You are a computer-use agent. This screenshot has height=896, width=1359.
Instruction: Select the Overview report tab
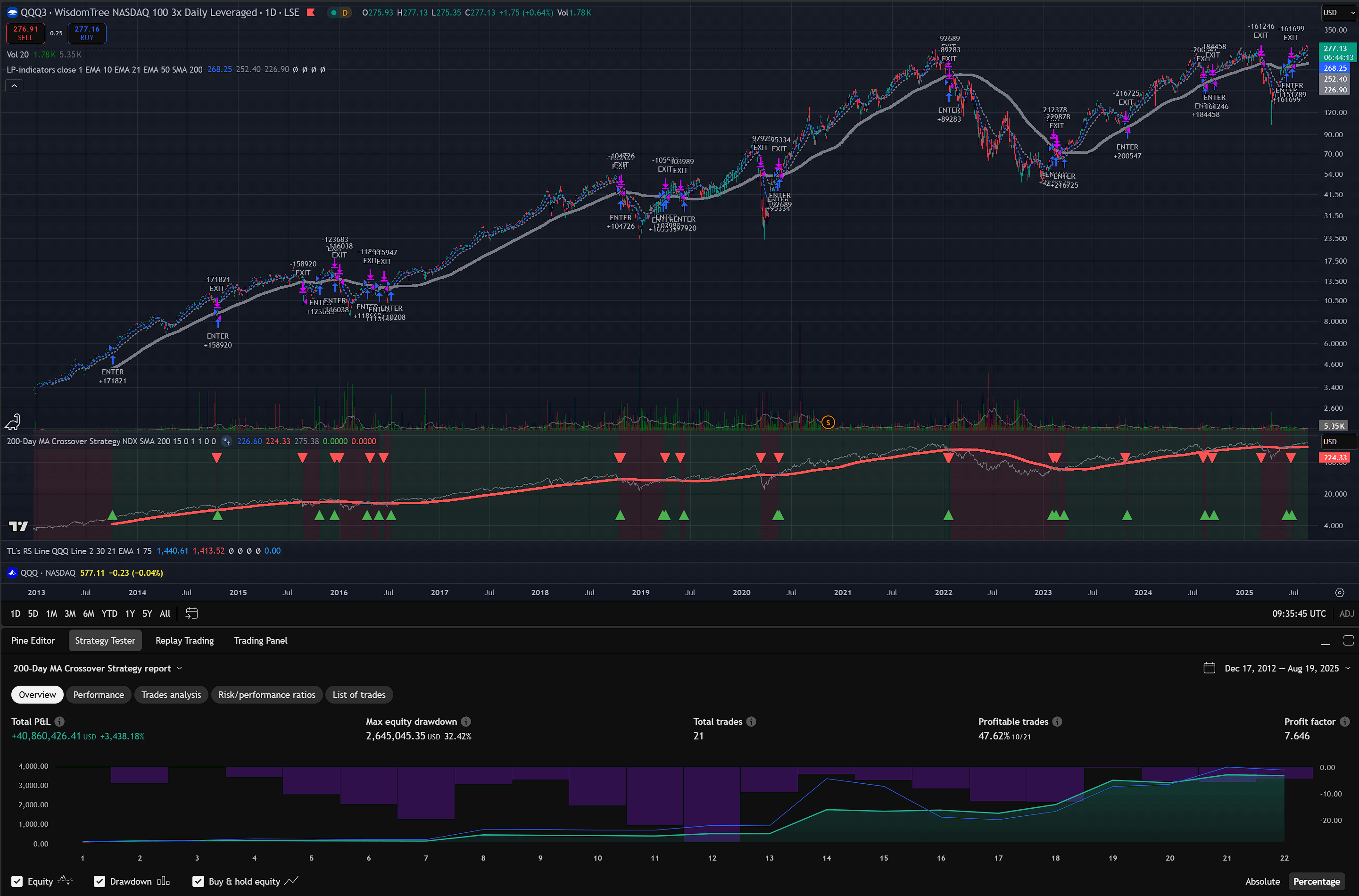[x=37, y=695]
